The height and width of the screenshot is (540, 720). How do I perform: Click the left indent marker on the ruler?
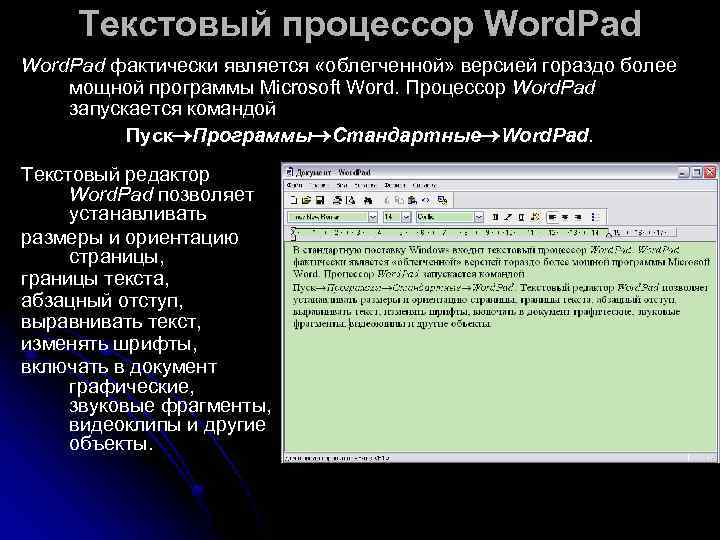294,236
